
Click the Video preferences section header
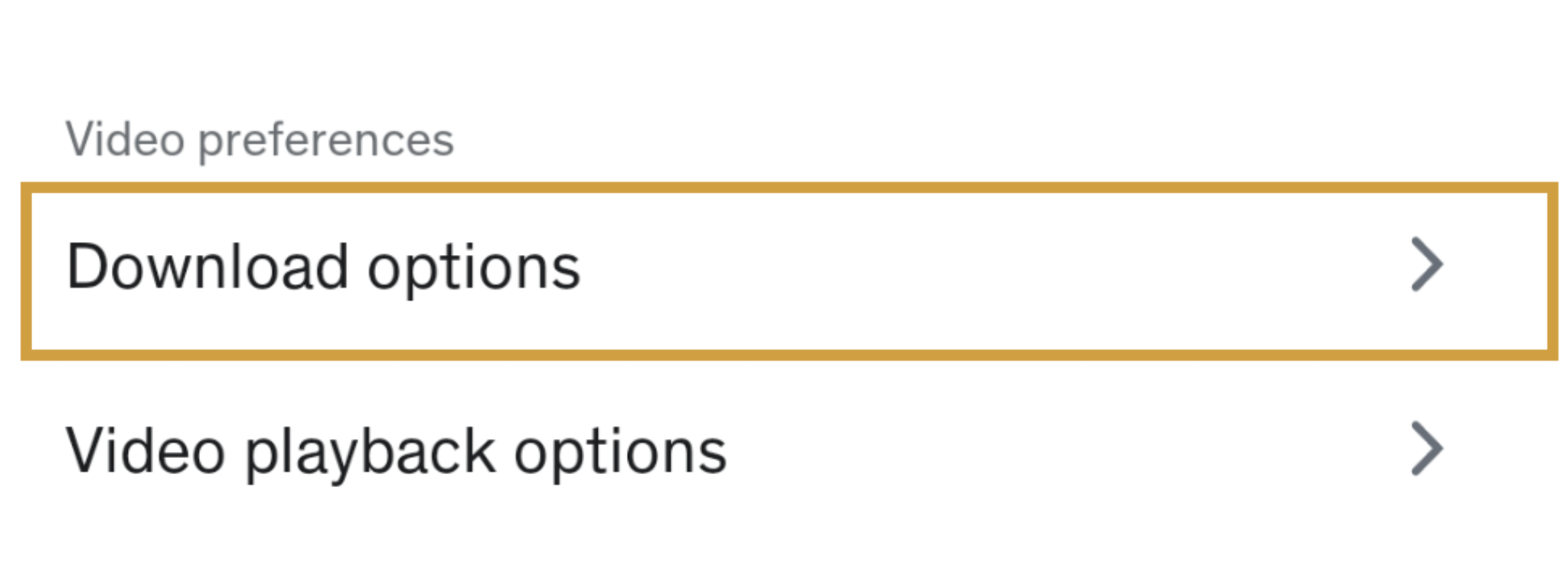click(x=260, y=140)
